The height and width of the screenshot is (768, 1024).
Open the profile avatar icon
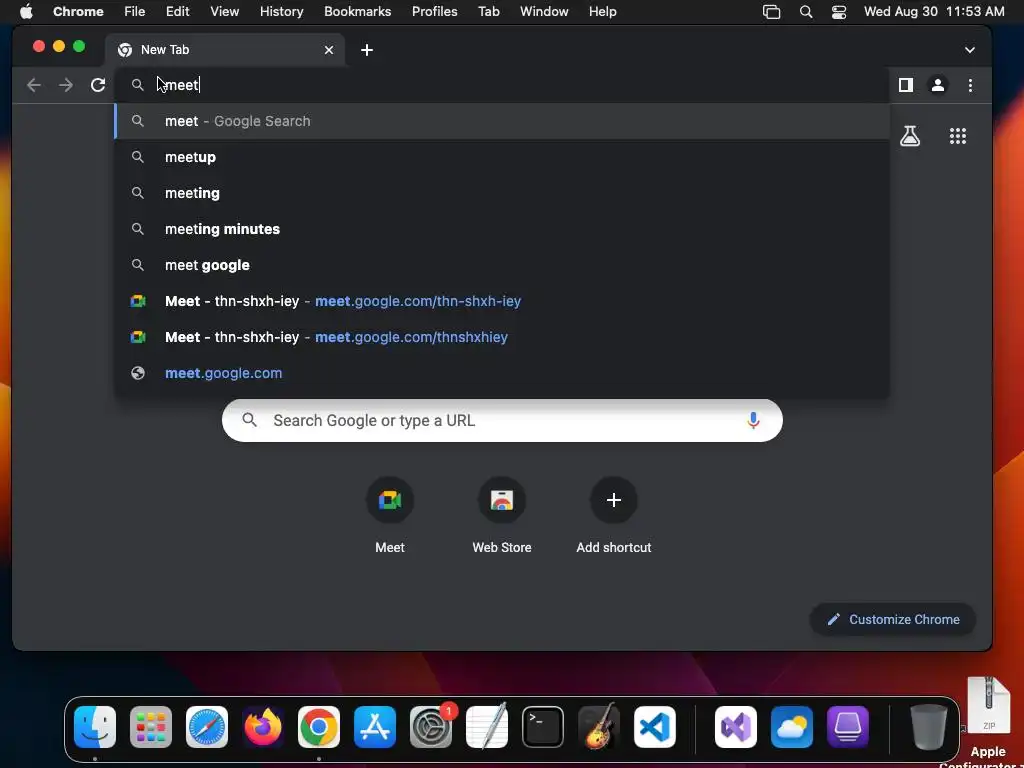(938, 85)
